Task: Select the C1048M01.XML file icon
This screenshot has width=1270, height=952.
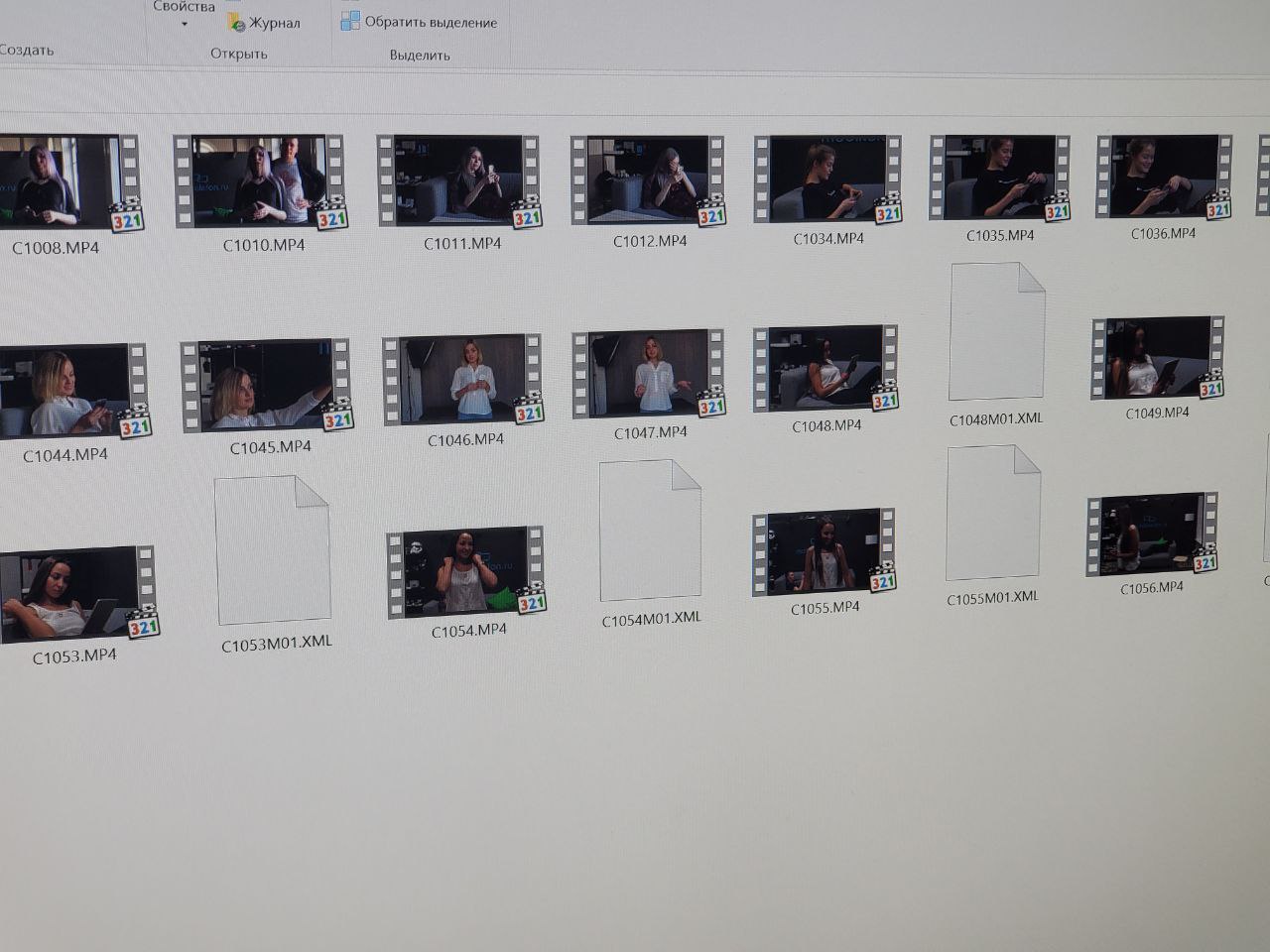Action: [997, 332]
